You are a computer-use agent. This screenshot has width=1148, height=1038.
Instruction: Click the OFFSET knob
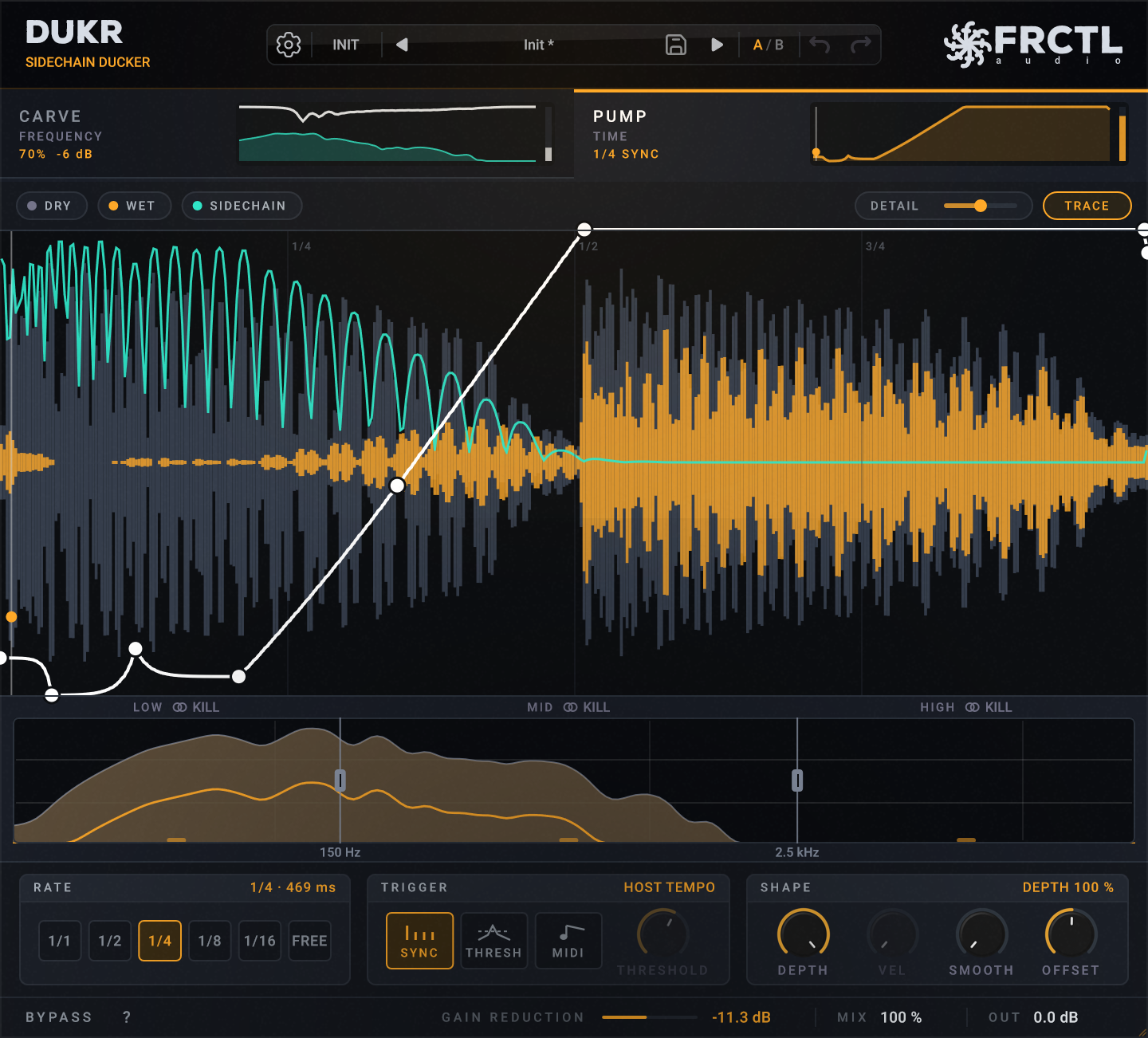click(1071, 934)
